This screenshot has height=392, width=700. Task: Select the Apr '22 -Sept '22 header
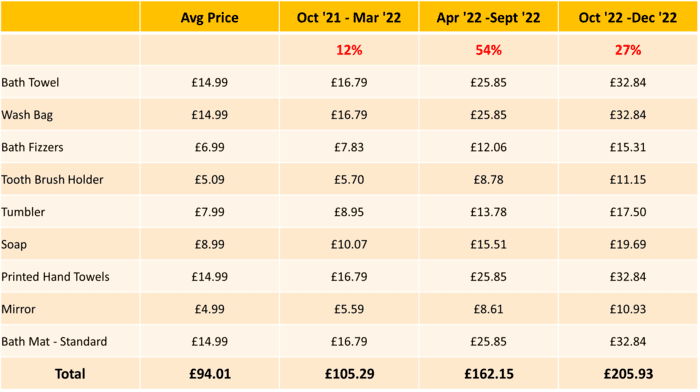pos(488,17)
